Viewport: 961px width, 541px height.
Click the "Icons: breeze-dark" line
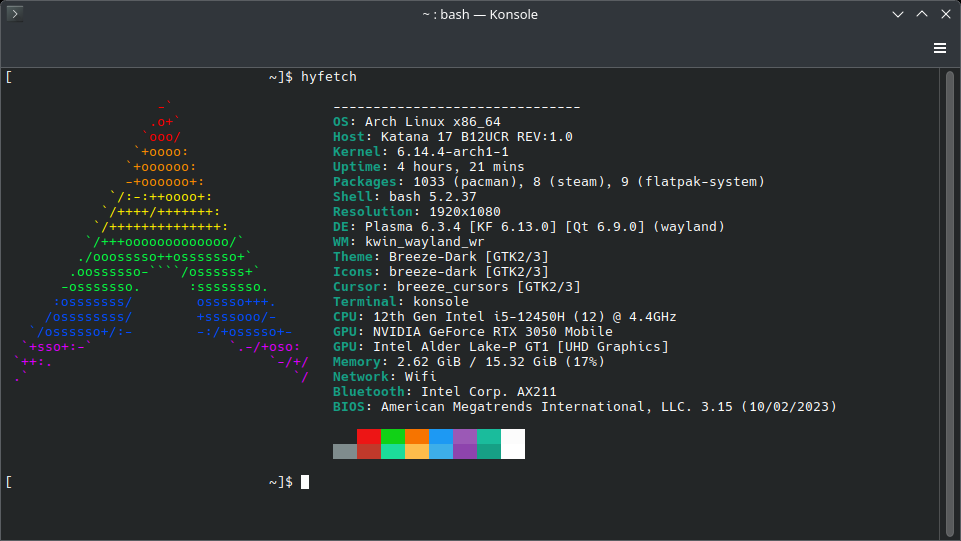[441, 272]
